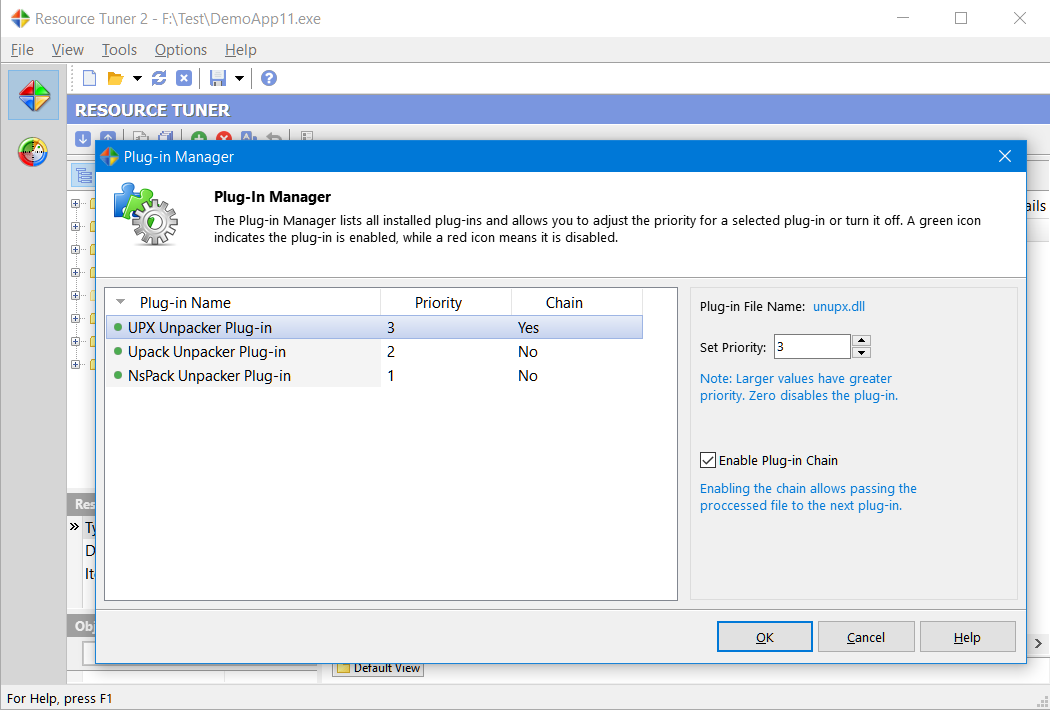Select the round scanner sidebar icon
The width and height of the screenshot is (1050, 710).
(33, 152)
